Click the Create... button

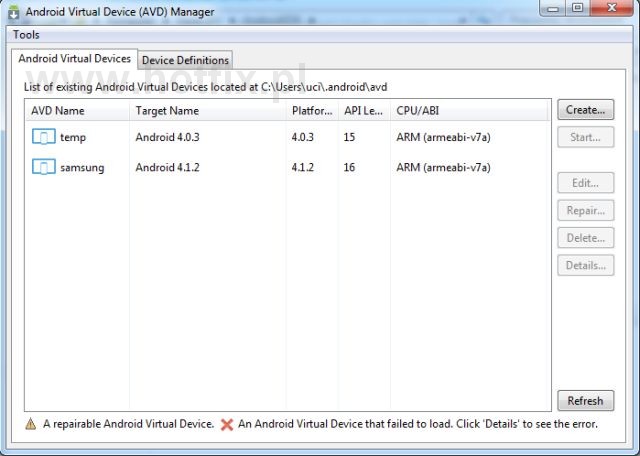click(586, 110)
